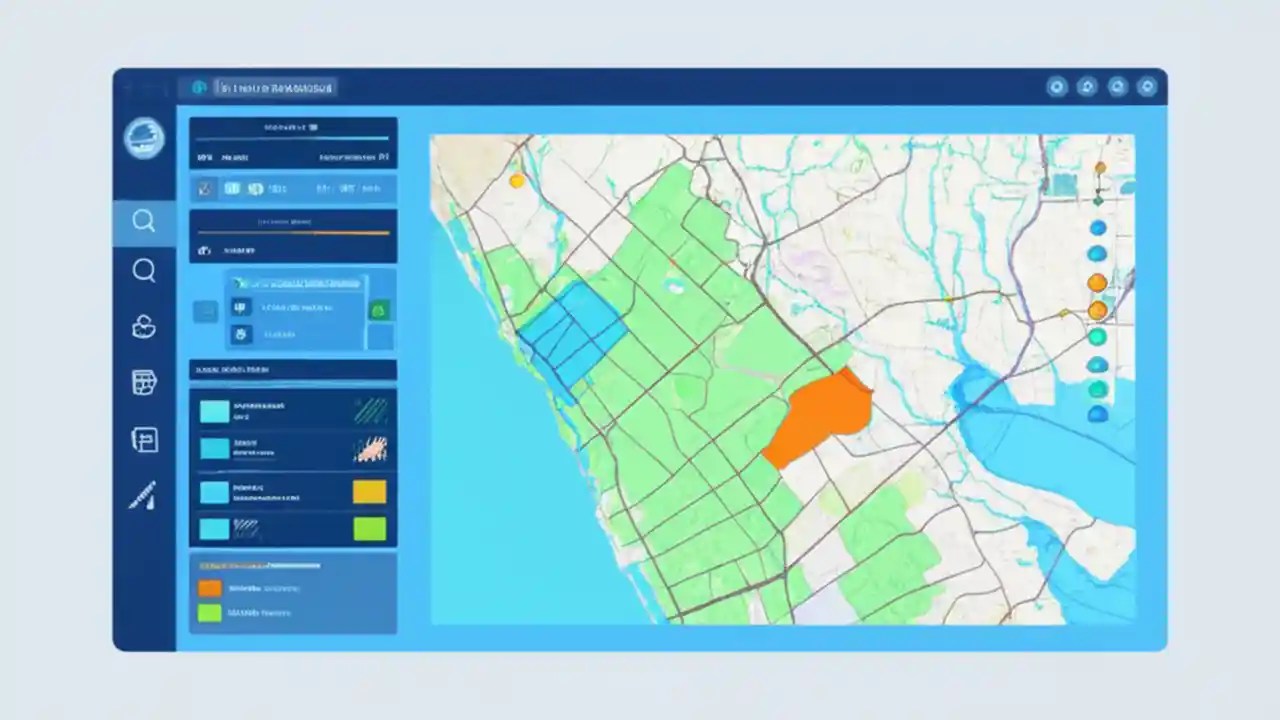Screen dimensions: 1280x720
Task: Expand the highlighted layer group entry
Action: [296, 283]
